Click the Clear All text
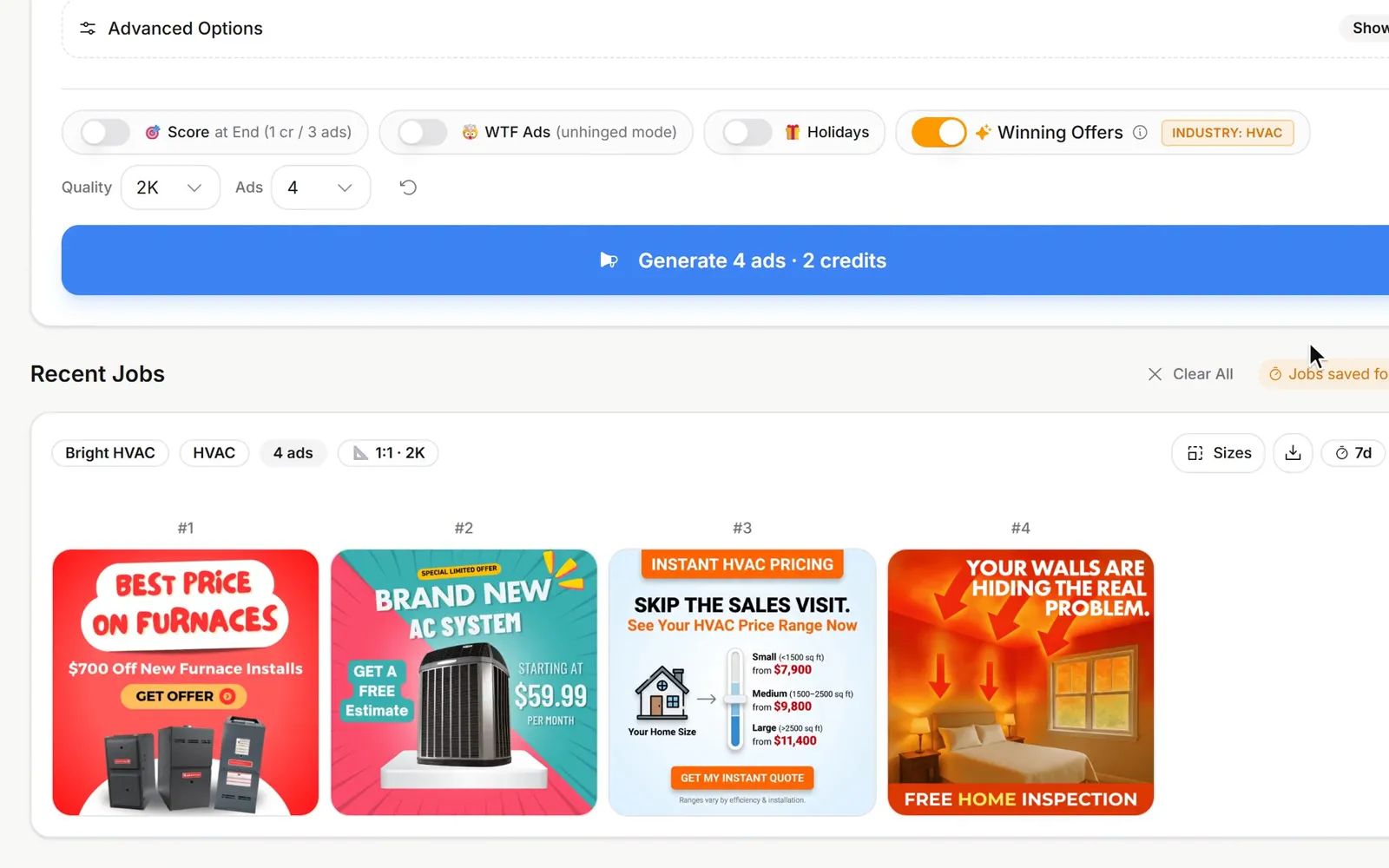The height and width of the screenshot is (868, 1389). (1203, 374)
